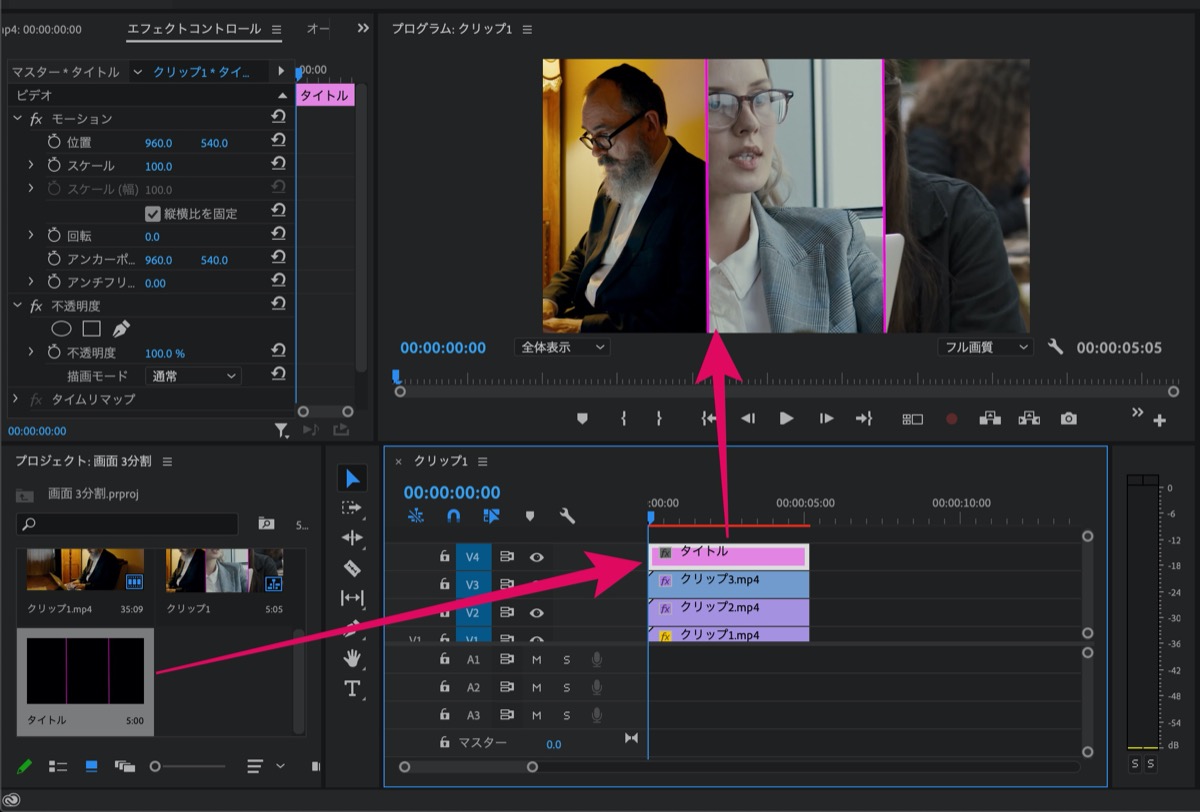
Task: Step back one frame in Program monitor
Action: click(x=747, y=419)
